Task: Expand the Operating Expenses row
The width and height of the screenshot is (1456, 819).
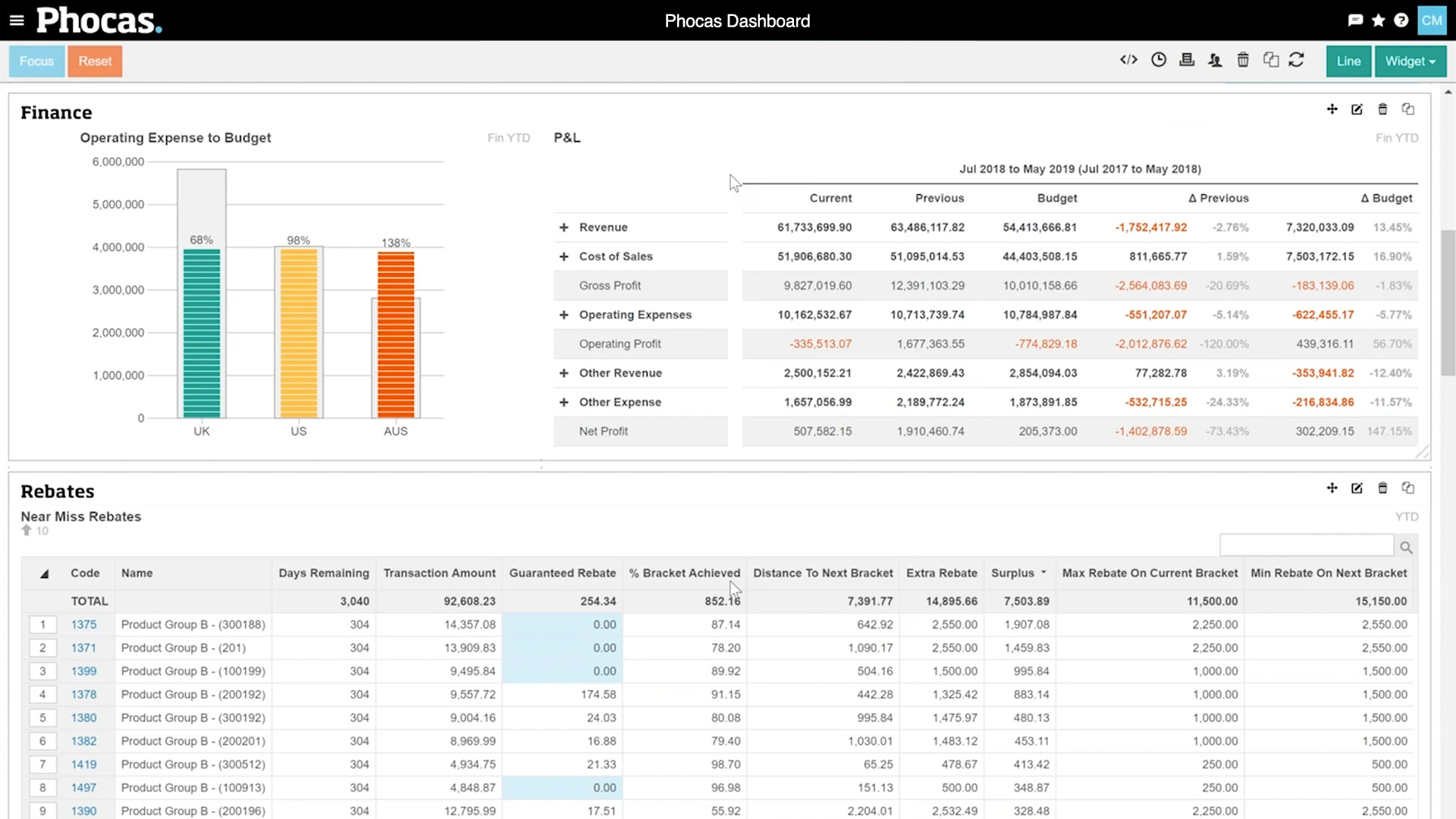Action: pyautogui.click(x=563, y=315)
